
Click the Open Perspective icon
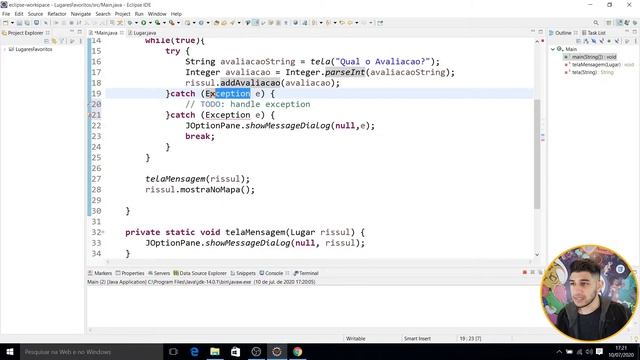tap(609, 23)
